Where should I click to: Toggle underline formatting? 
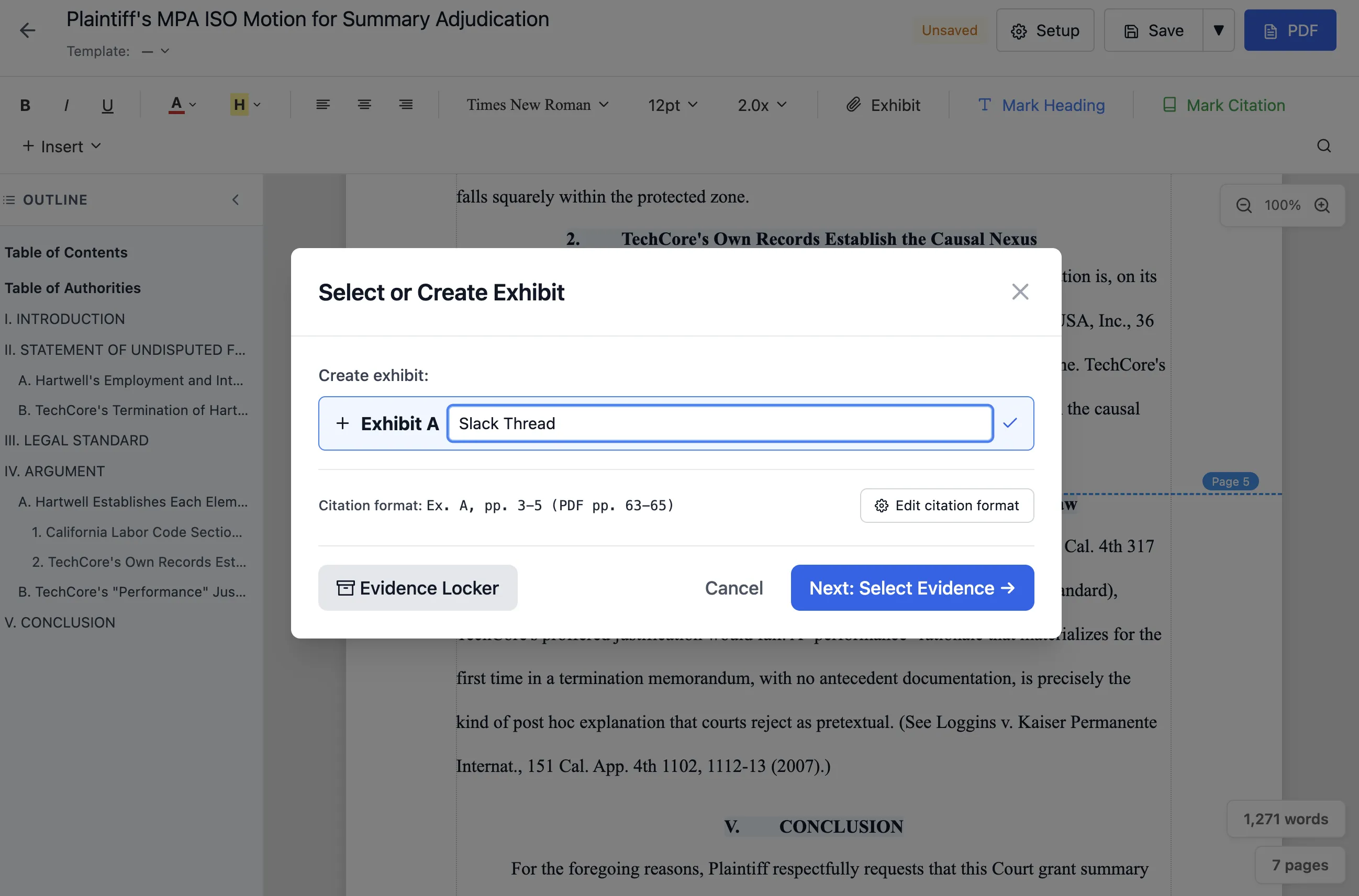pyautogui.click(x=107, y=105)
